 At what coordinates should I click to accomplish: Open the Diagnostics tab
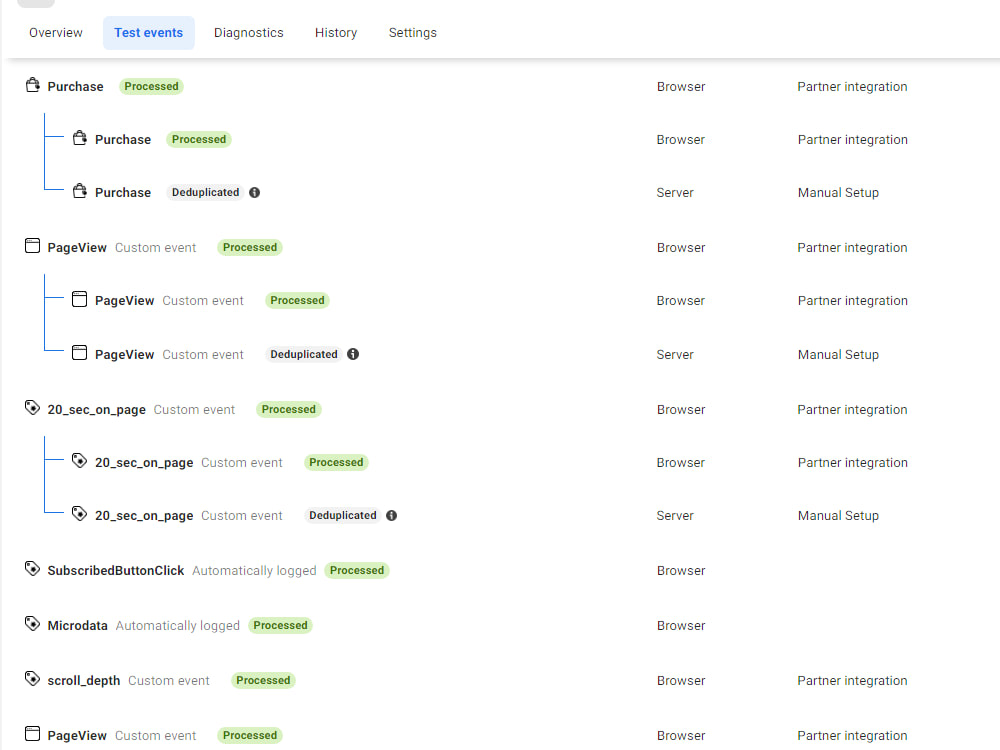[x=248, y=32]
